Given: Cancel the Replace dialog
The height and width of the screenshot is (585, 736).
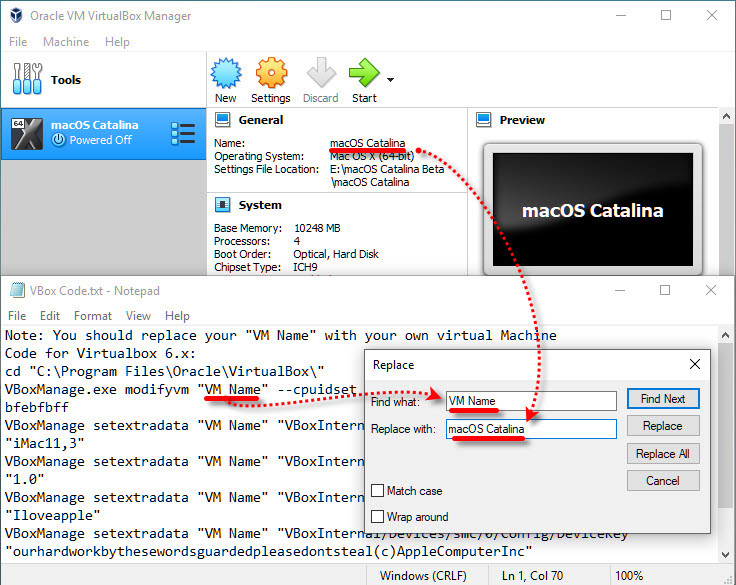Looking at the screenshot, I should [x=663, y=481].
